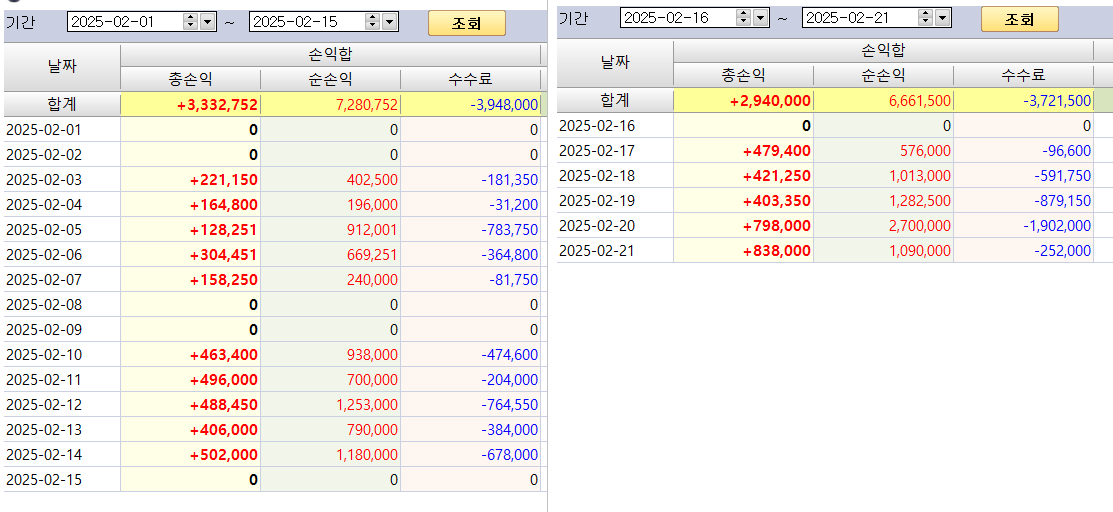Click the +798,000 cell for 2025-02-20
This screenshot has width=1113, height=512.
click(743, 225)
